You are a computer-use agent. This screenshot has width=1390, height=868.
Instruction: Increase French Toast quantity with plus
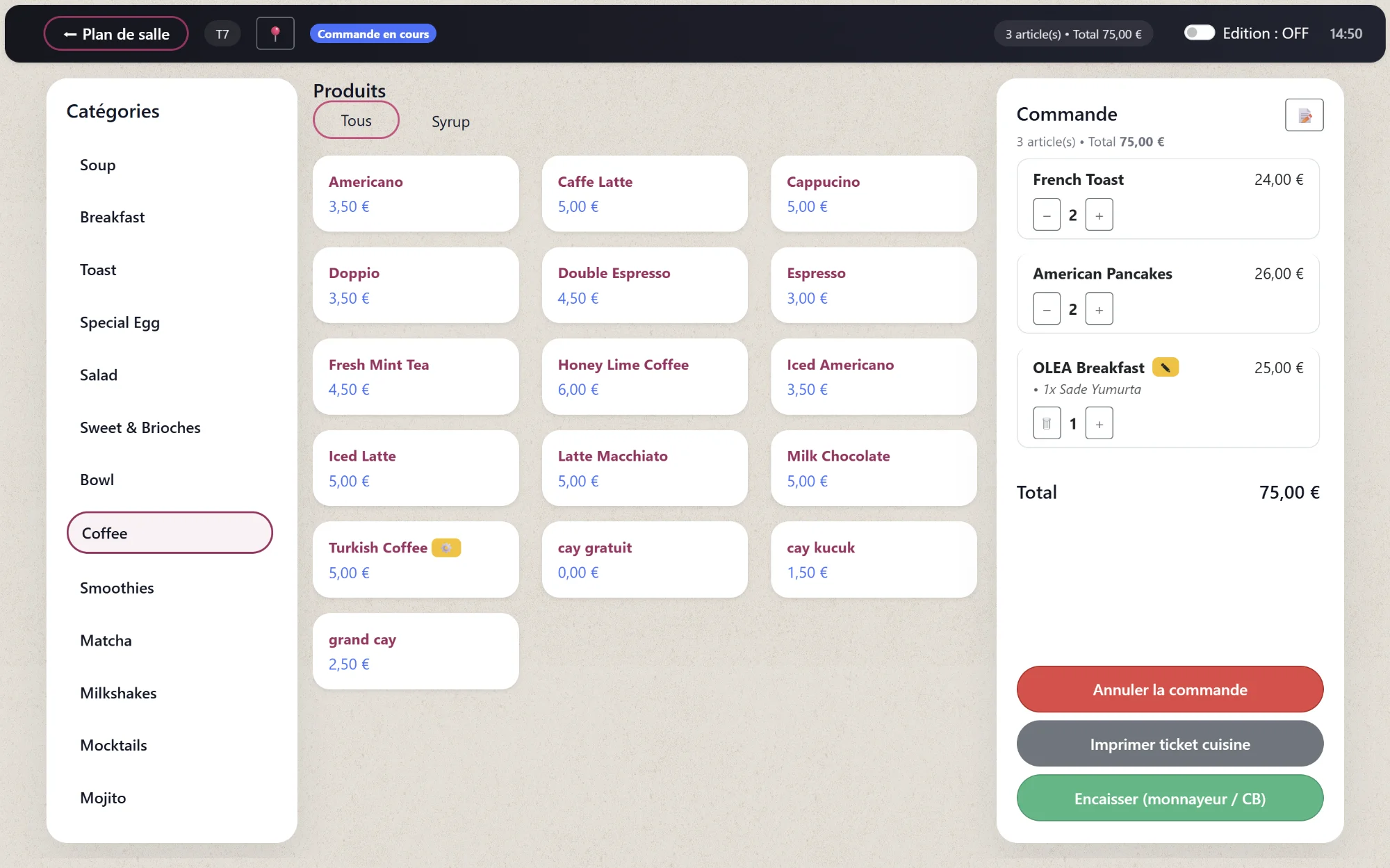tap(1099, 215)
